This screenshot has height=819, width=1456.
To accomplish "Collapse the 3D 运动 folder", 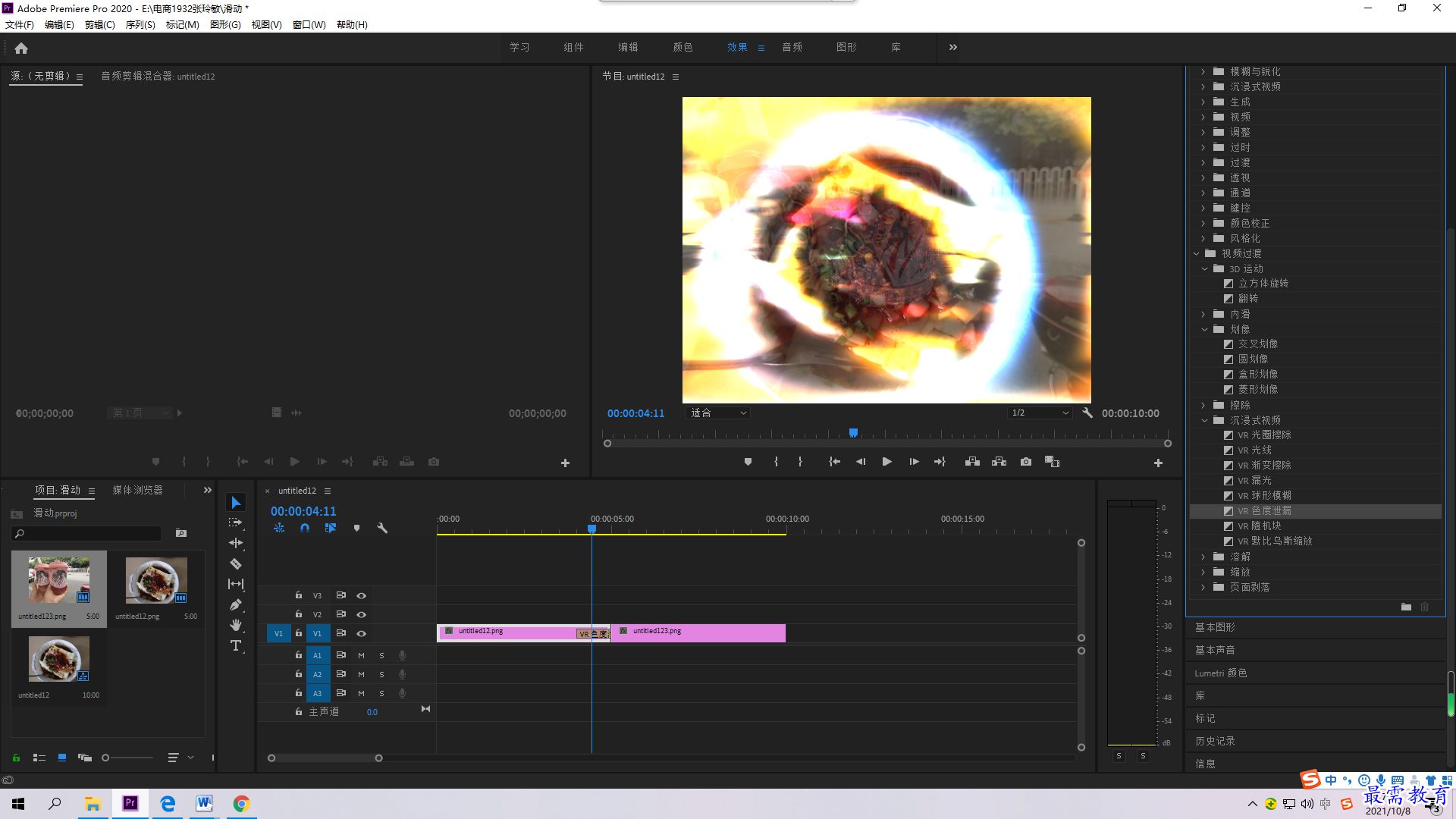I will [x=1204, y=268].
